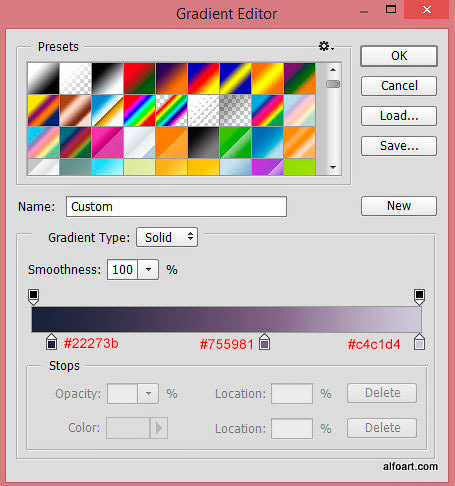Pick the transparent rainbow preset
This screenshot has width=455, height=486.
coord(171,110)
